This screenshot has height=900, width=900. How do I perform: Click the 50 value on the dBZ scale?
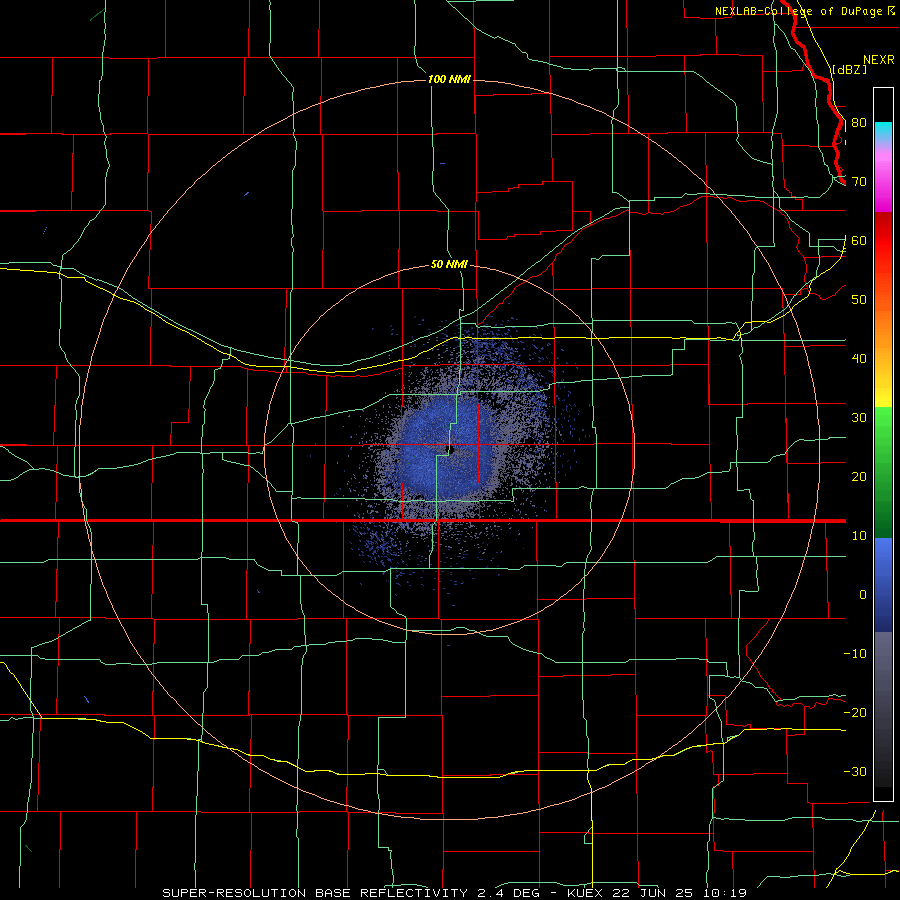pos(859,300)
